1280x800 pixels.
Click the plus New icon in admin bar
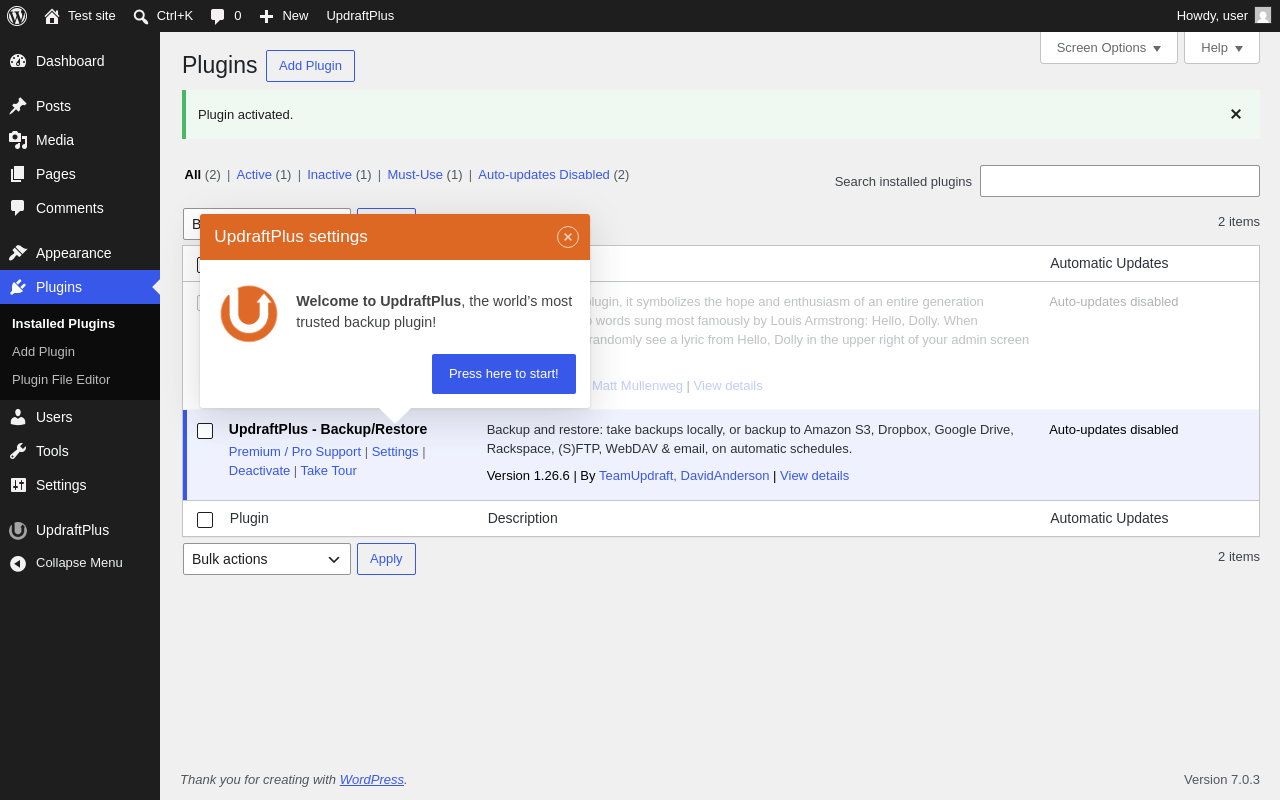[266, 16]
